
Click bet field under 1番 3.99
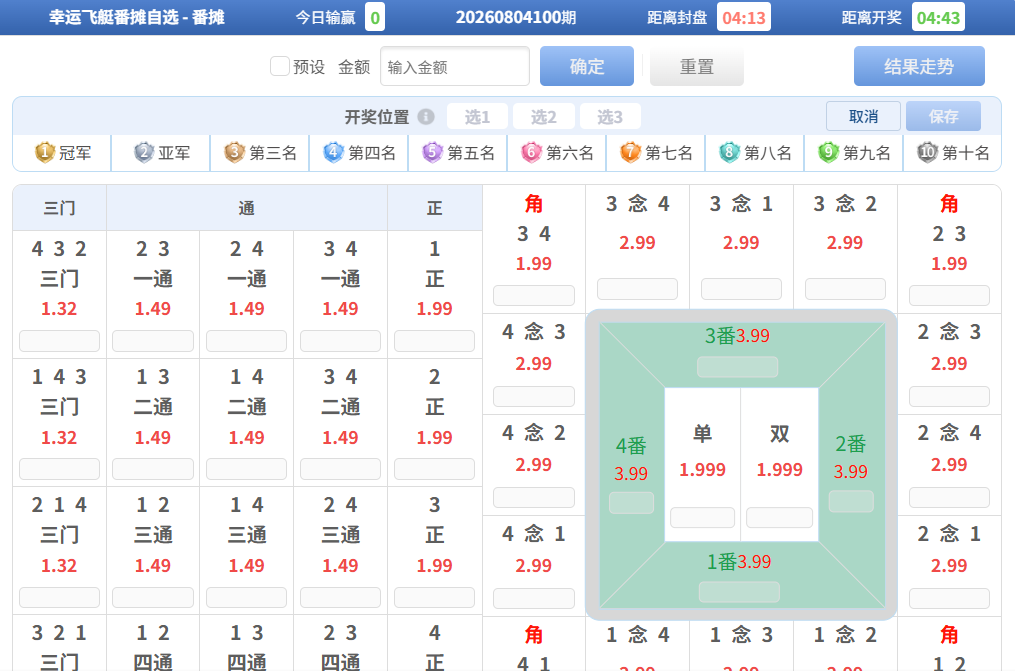[739, 592]
